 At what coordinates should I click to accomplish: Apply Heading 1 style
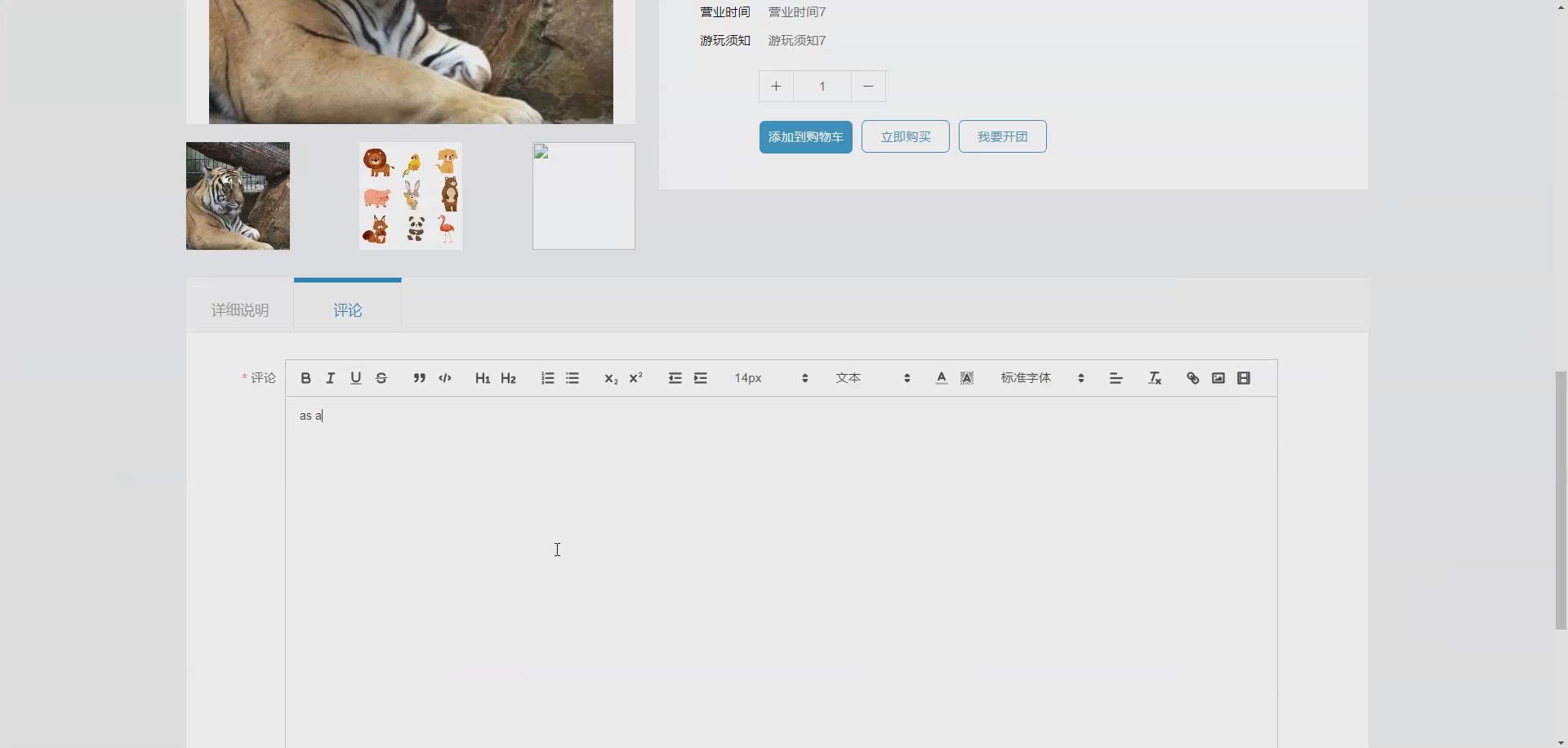[482, 377]
